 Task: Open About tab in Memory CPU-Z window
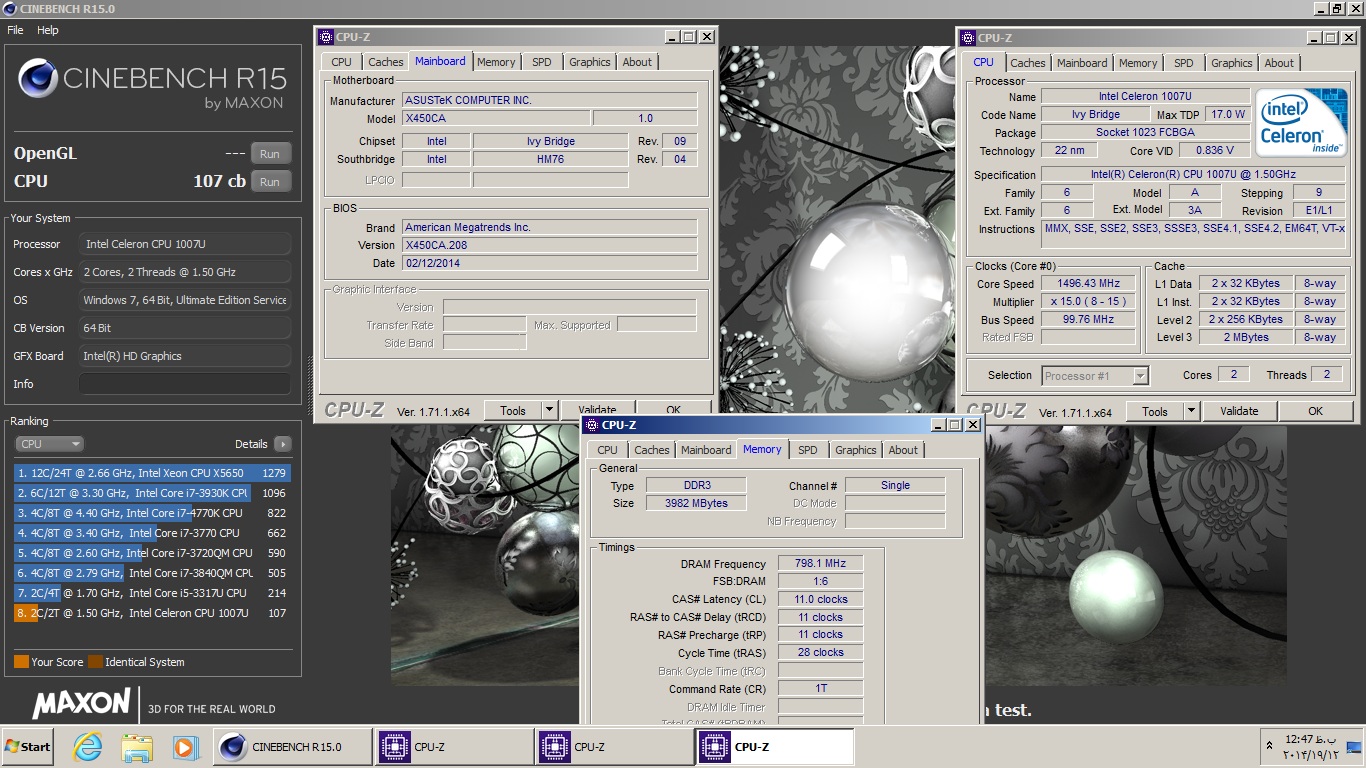(x=903, y=450)
